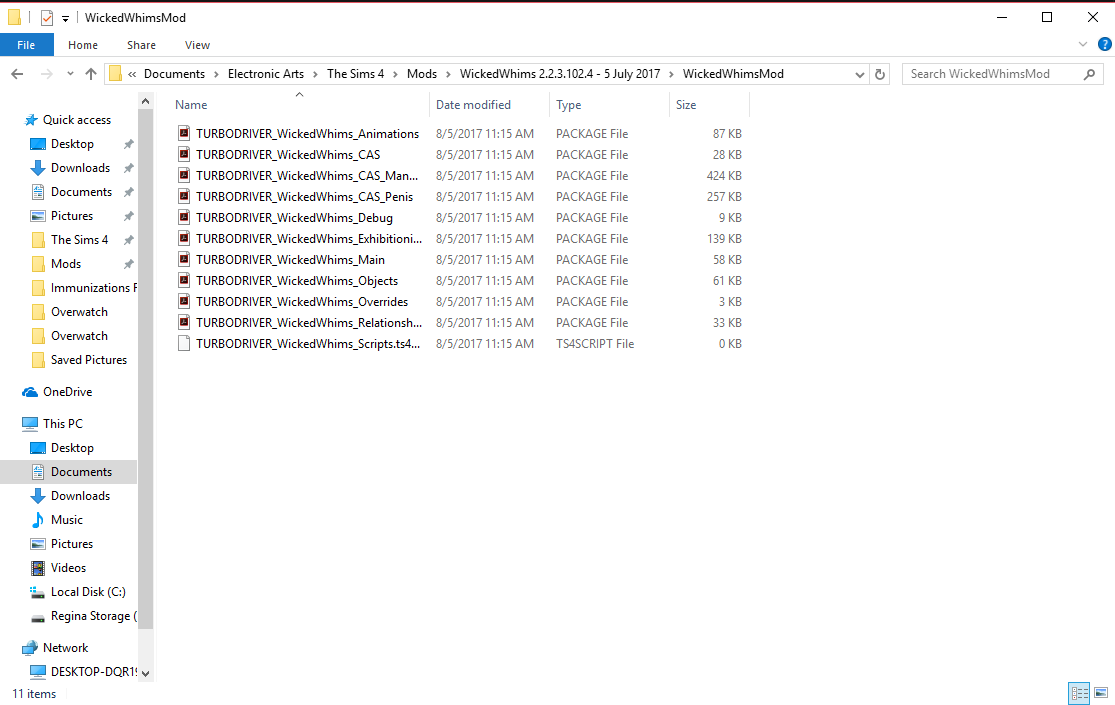Select This PC in navigation pane
This screenshot has width=1115, height=705.
point(63,423)
